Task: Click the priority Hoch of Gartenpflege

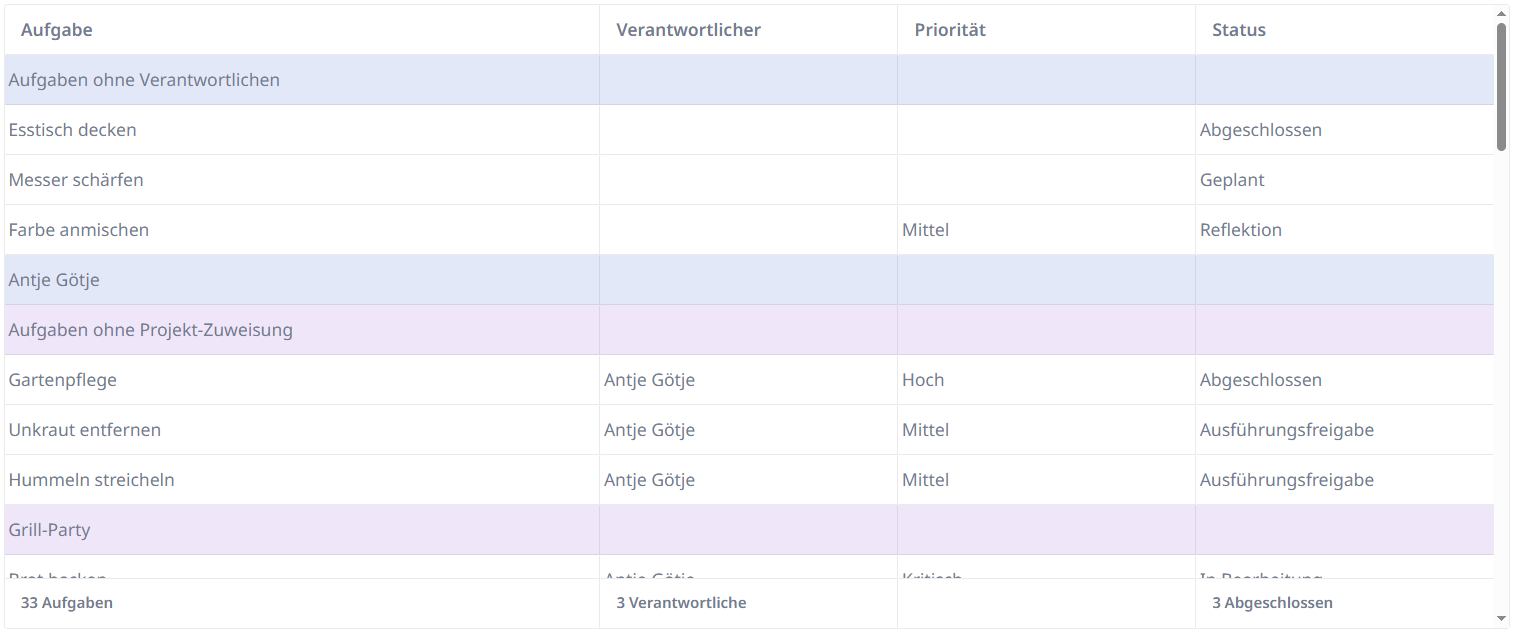Action: 922,379
